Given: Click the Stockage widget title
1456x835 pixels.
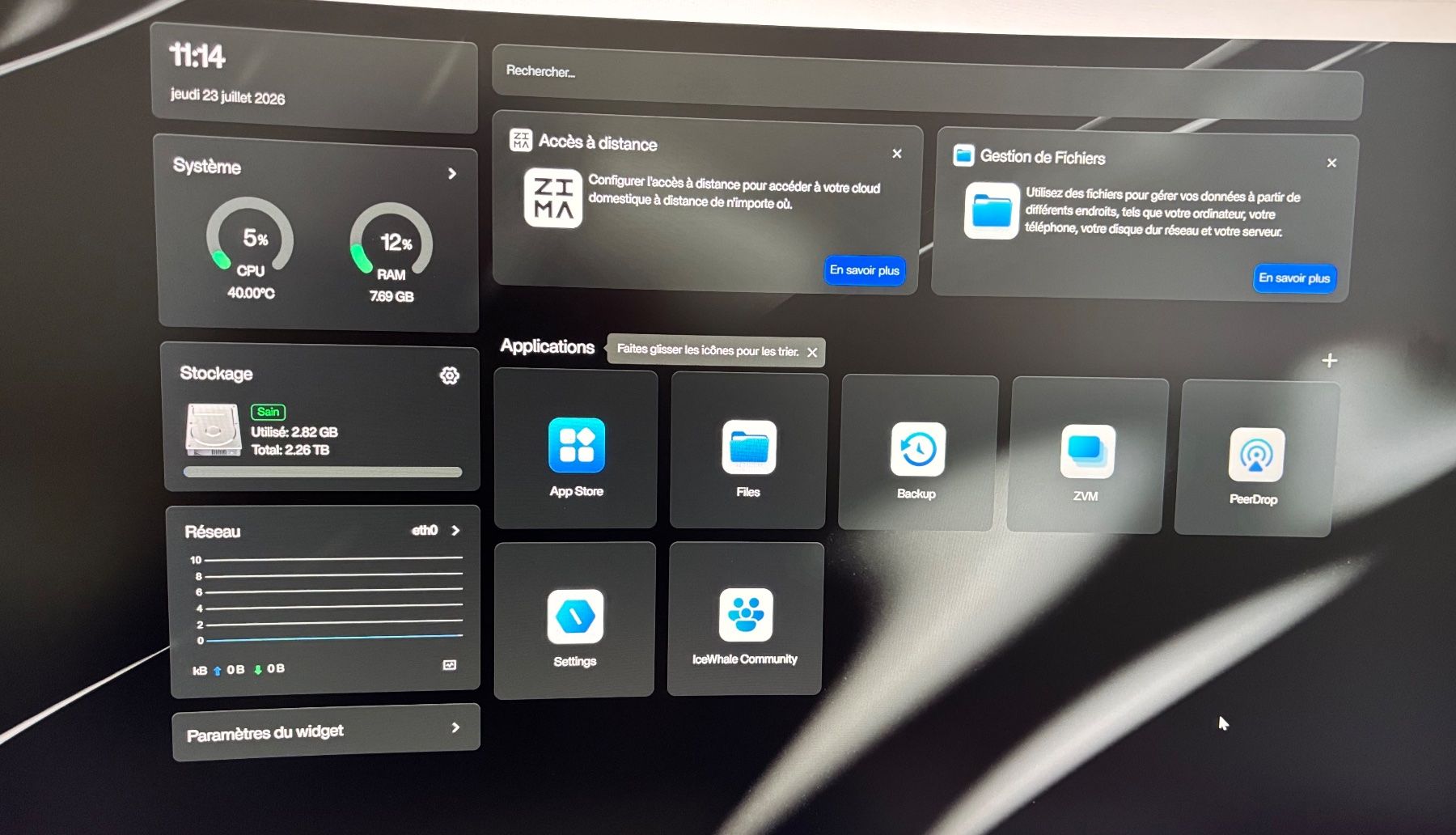Looking at the screenshot, I should point(216,373).
